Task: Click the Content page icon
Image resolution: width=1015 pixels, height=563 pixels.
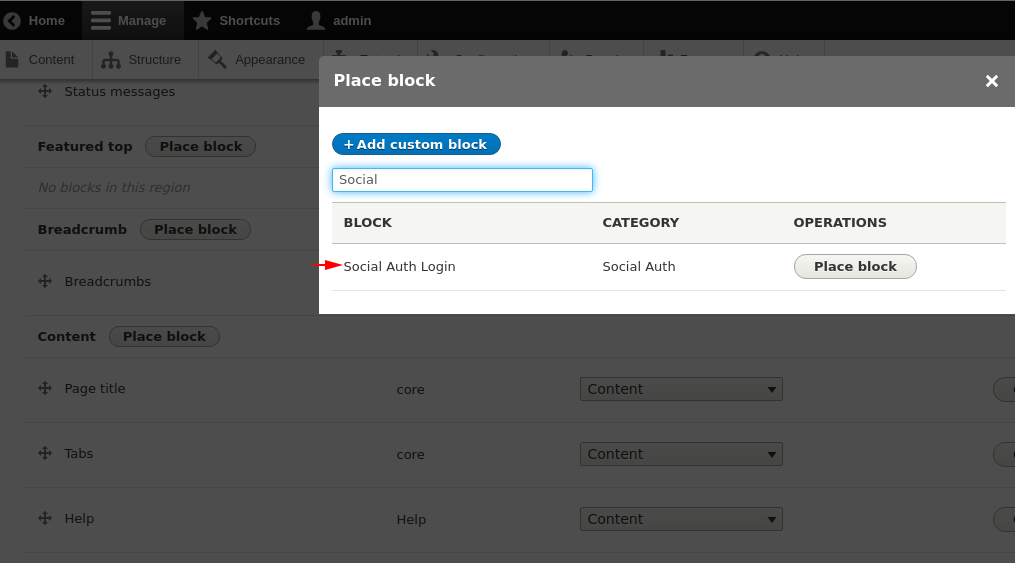Action: pos(12,60)
